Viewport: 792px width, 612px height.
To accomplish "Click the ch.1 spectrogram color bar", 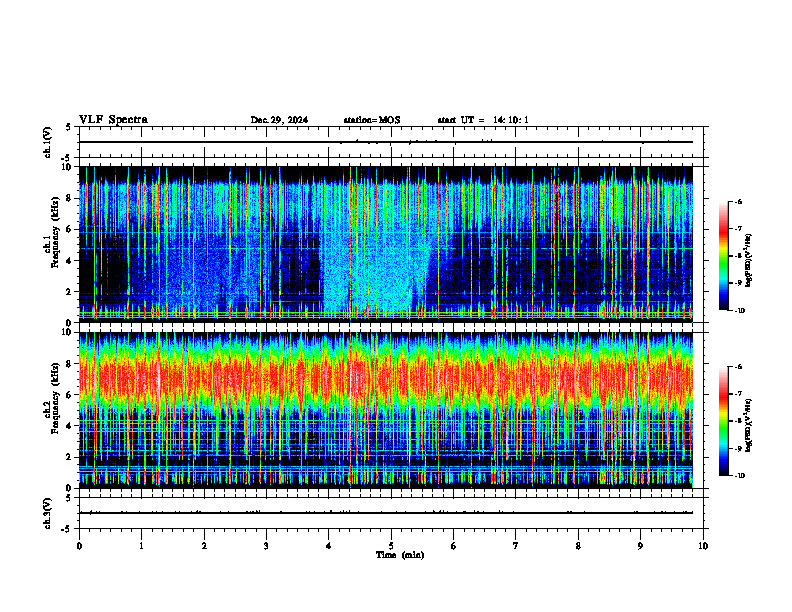I will coord(723,256).
